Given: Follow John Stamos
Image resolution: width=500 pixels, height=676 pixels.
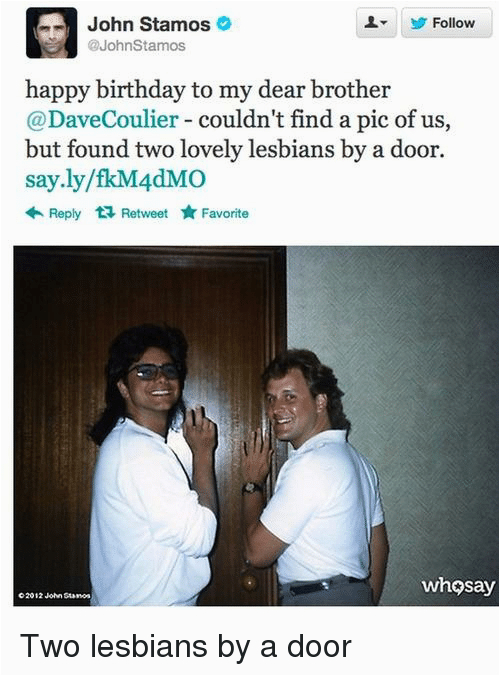Looking at the screenshot, I should [447, 23].
